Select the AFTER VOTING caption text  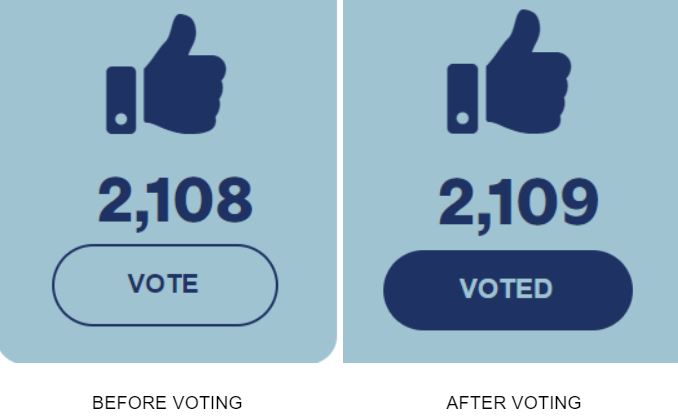(x=514, y=403)
